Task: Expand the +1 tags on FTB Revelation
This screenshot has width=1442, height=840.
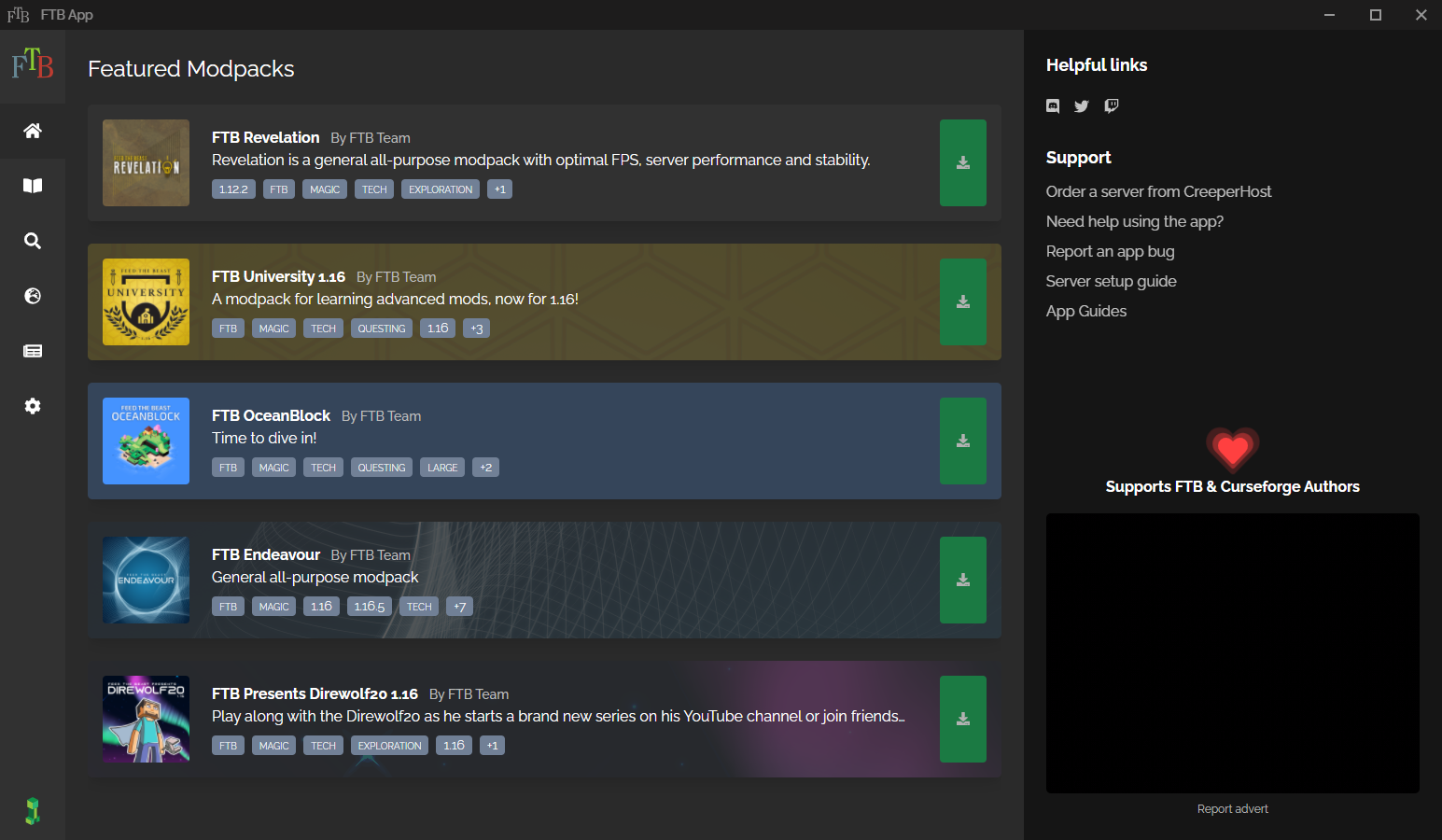Action: coord(500,189)
